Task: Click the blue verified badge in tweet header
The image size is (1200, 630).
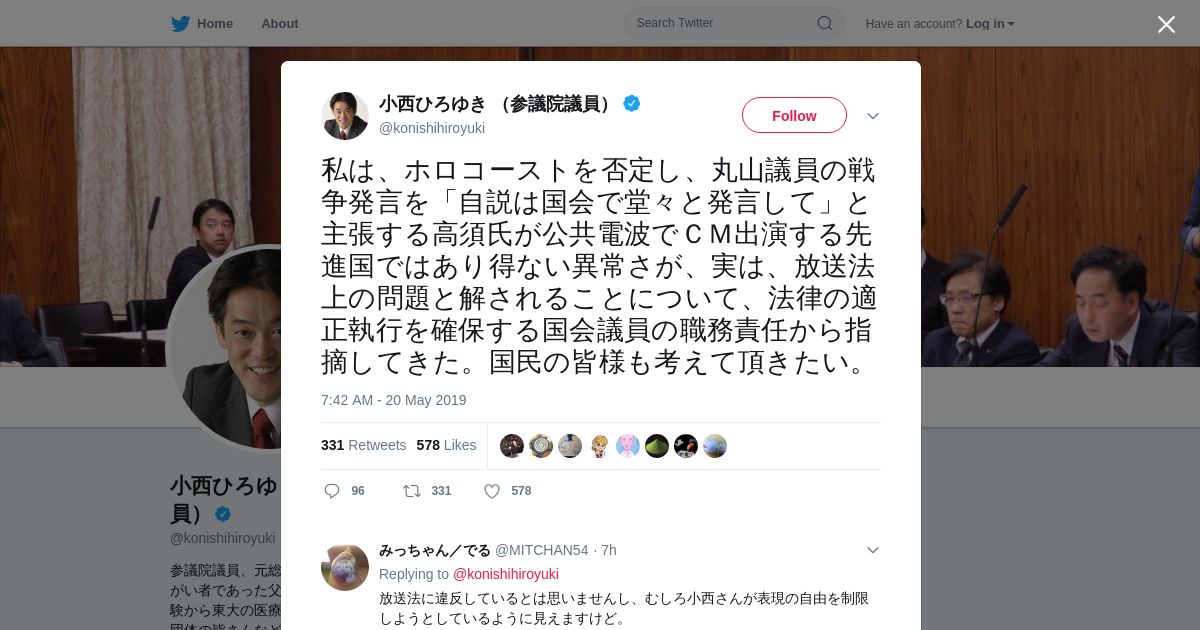Action: click(632, 103)
